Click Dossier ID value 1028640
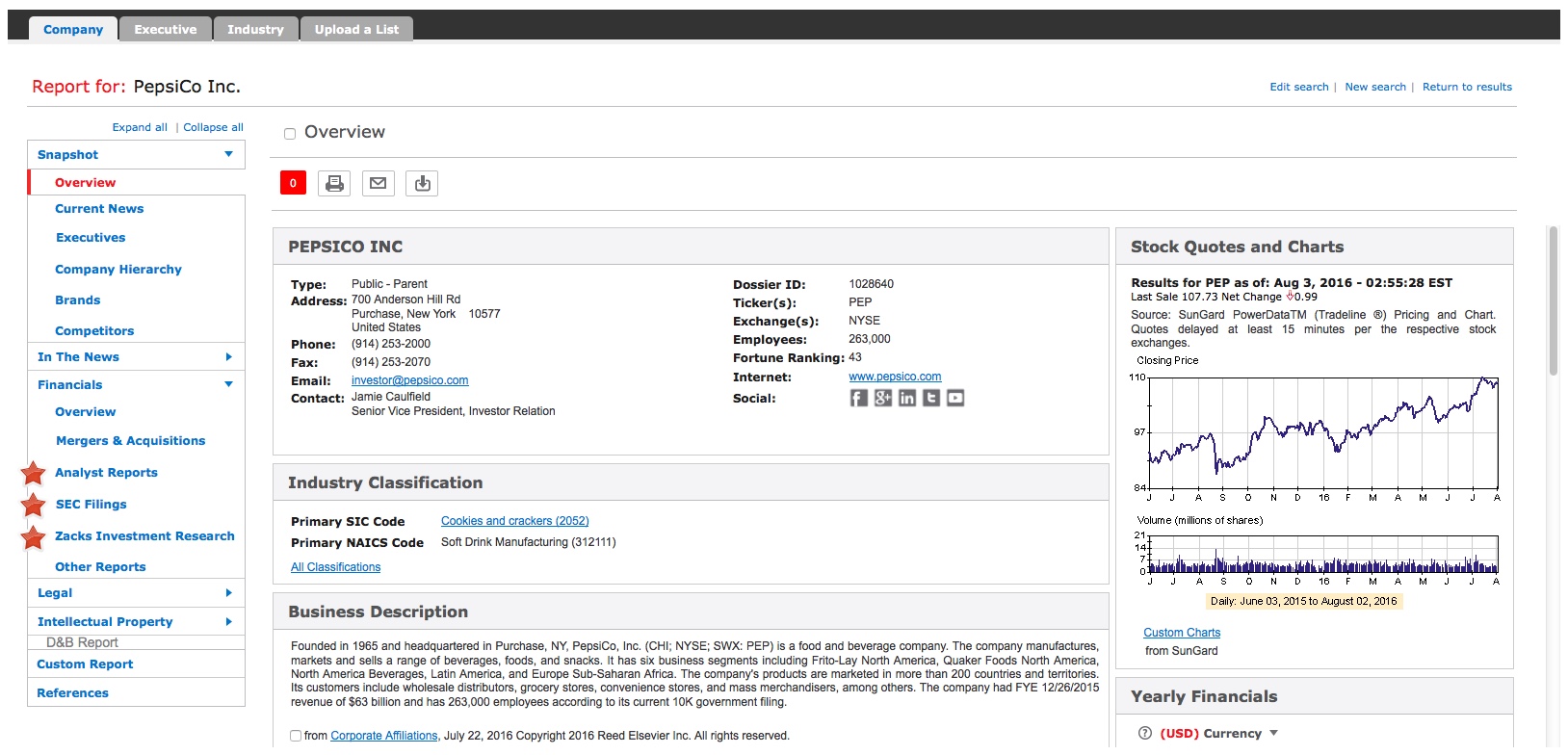 (x=871, y=284)
